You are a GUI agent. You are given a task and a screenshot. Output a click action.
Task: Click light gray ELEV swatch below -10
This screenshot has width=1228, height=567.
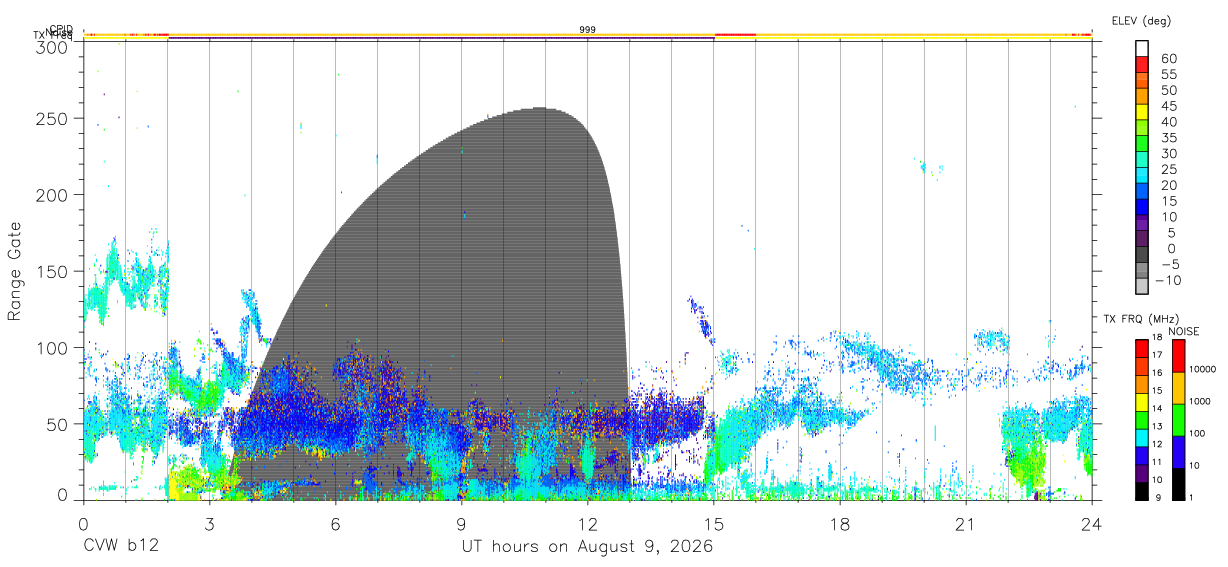[1142, 287]
